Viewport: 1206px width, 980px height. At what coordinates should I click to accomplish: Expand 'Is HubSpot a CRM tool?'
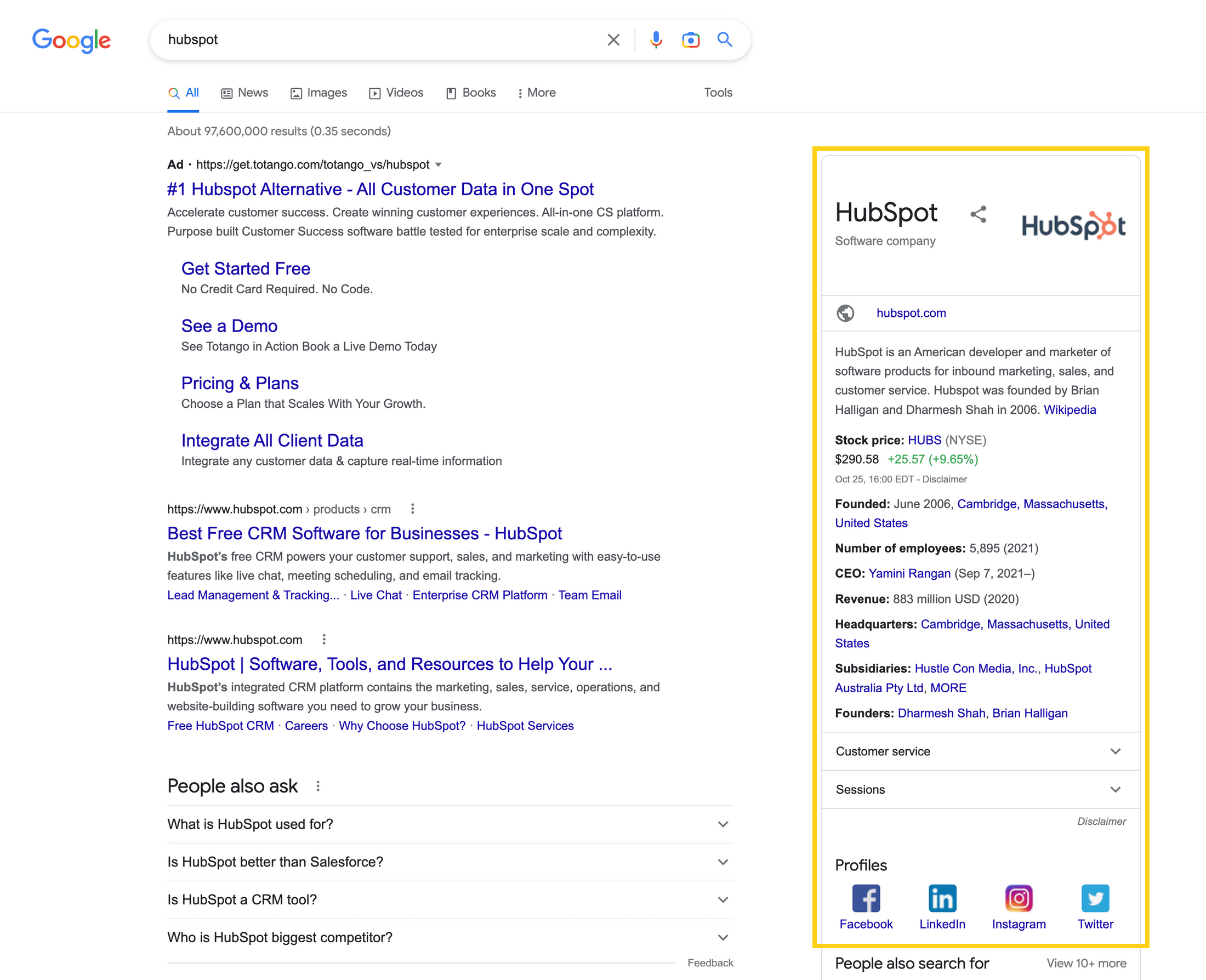(x=450, y=900)
